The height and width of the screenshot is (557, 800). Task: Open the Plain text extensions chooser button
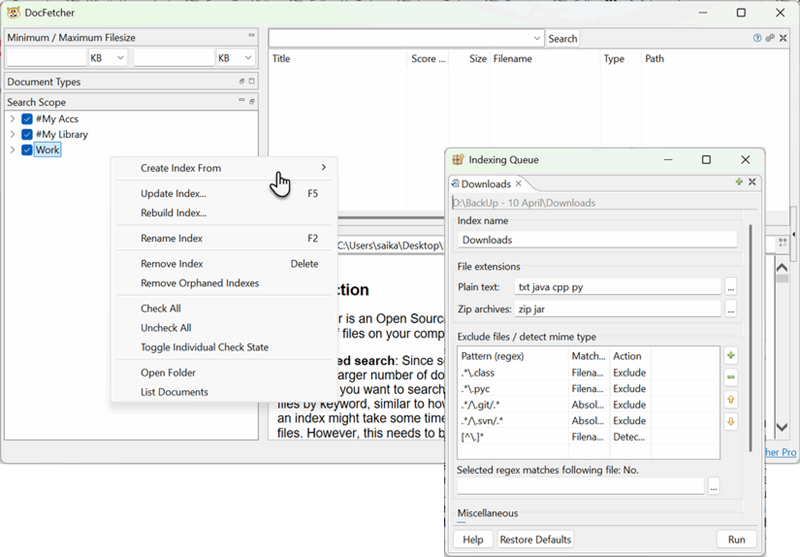[731, 287]
